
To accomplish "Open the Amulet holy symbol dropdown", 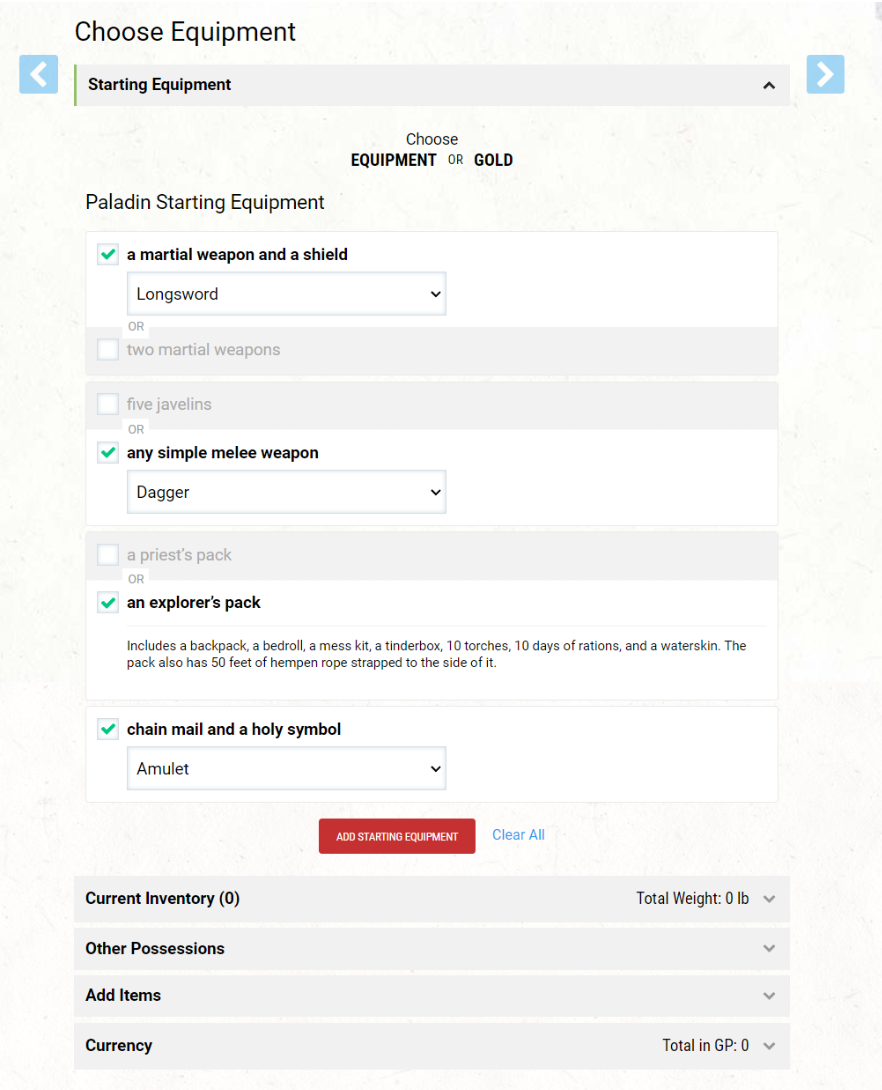I will coord(286,769).
